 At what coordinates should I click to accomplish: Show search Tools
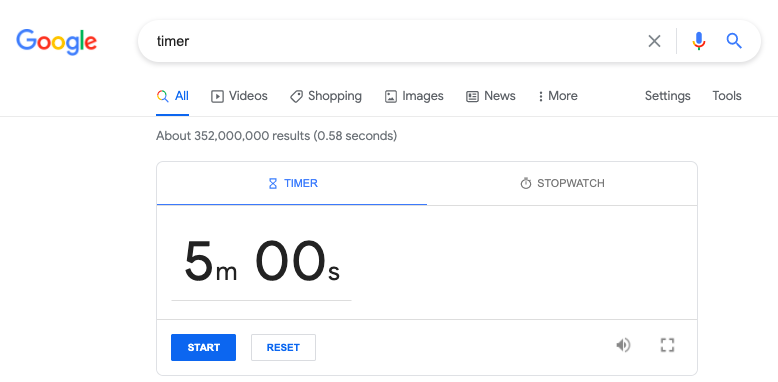point(727,96)
